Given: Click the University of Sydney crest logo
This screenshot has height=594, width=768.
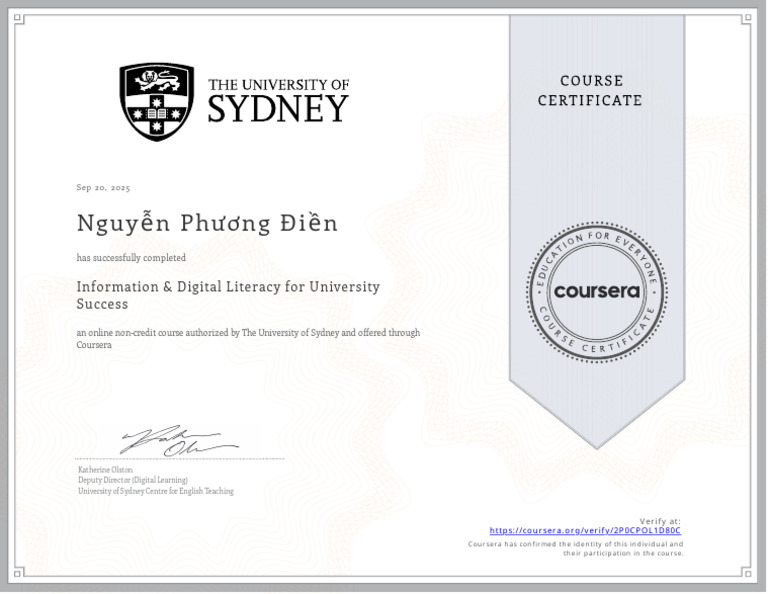Looking at the screenshot, I should coord(157,101).
